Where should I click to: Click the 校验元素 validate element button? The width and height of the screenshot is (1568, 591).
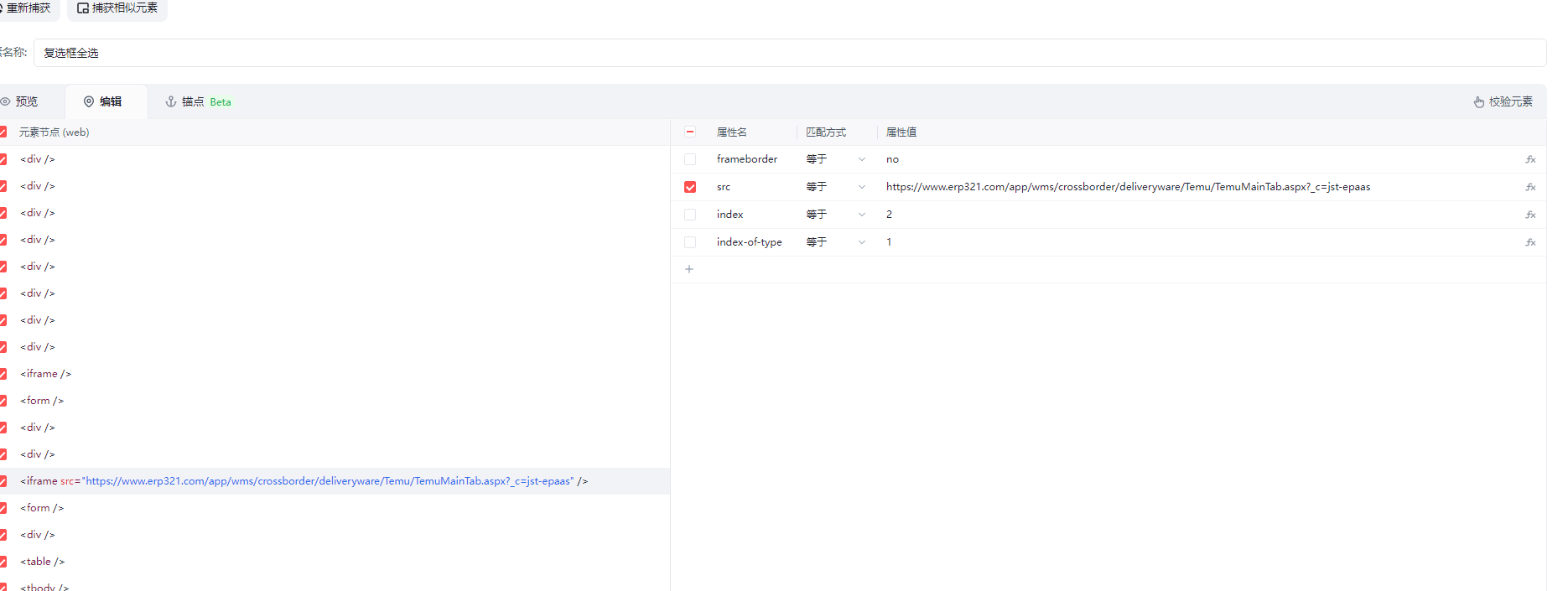[1503, 101]
